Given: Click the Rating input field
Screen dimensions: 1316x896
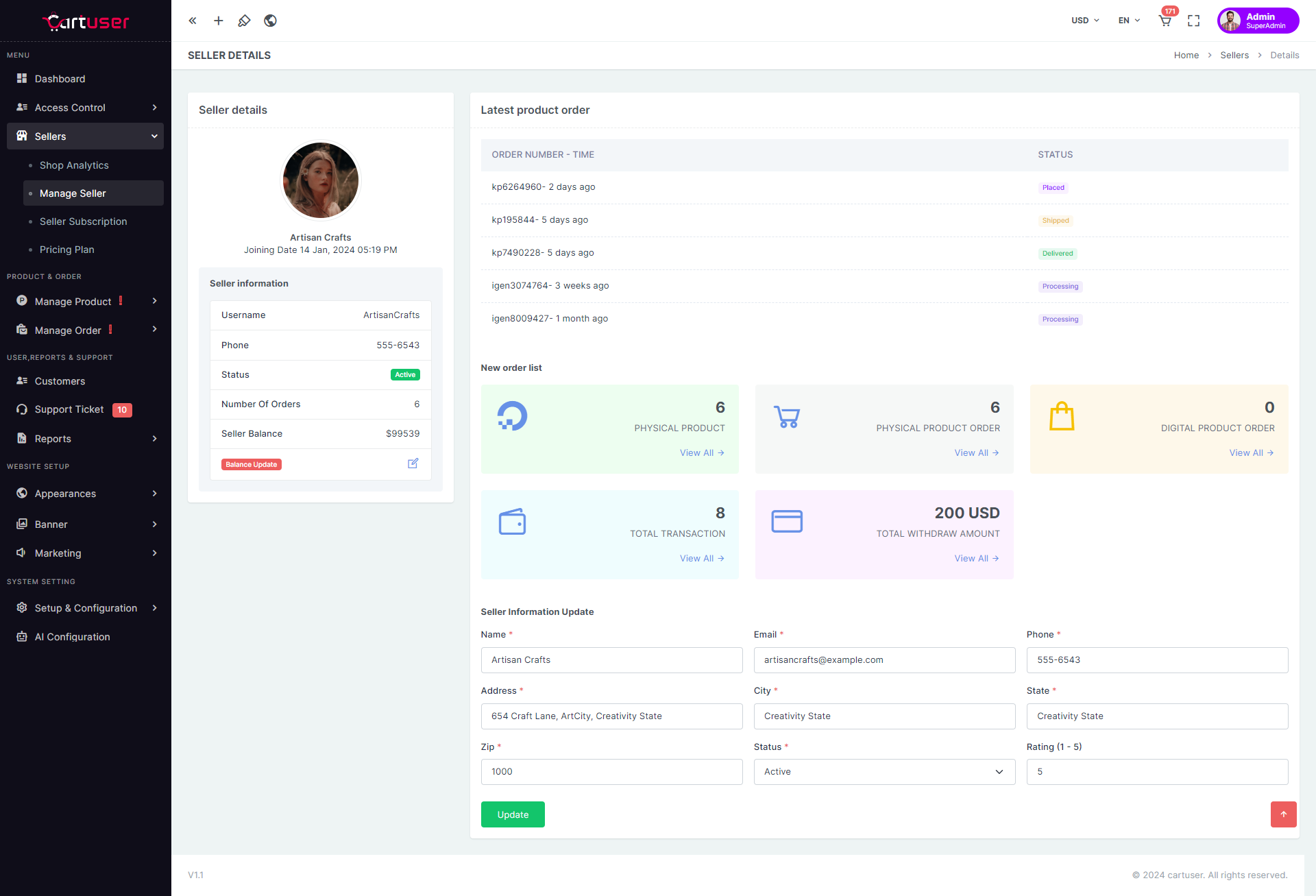Looking at the screenshot, I should [x=1157, y=772].
